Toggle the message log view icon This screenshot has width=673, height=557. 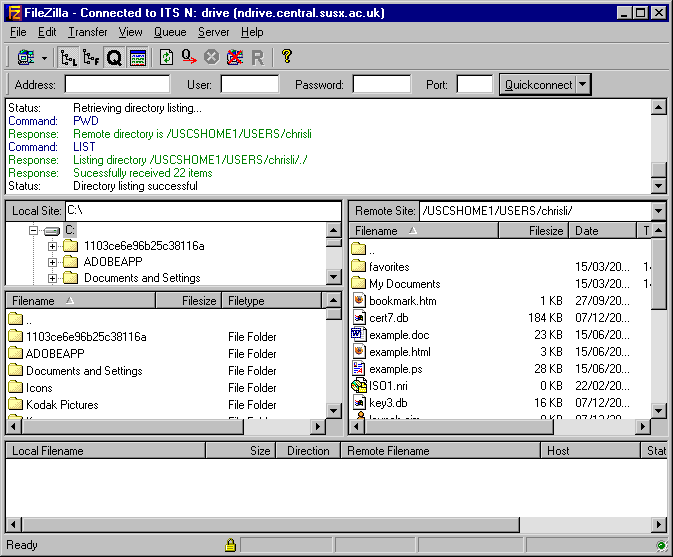click(x=138, y=57)
